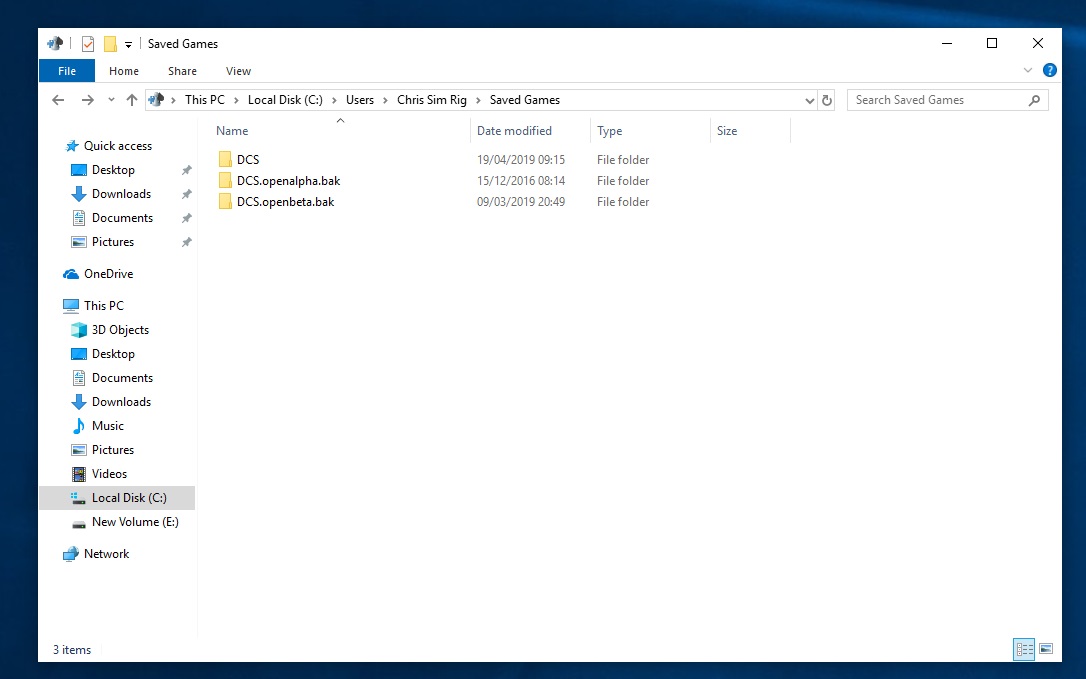Open Documents under This PC

click(122, 378)
